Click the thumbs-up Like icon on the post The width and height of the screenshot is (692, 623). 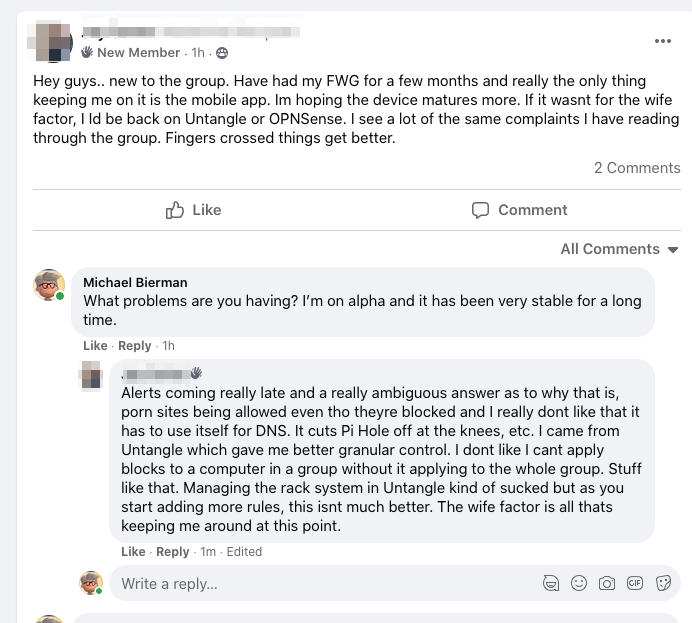176,210
